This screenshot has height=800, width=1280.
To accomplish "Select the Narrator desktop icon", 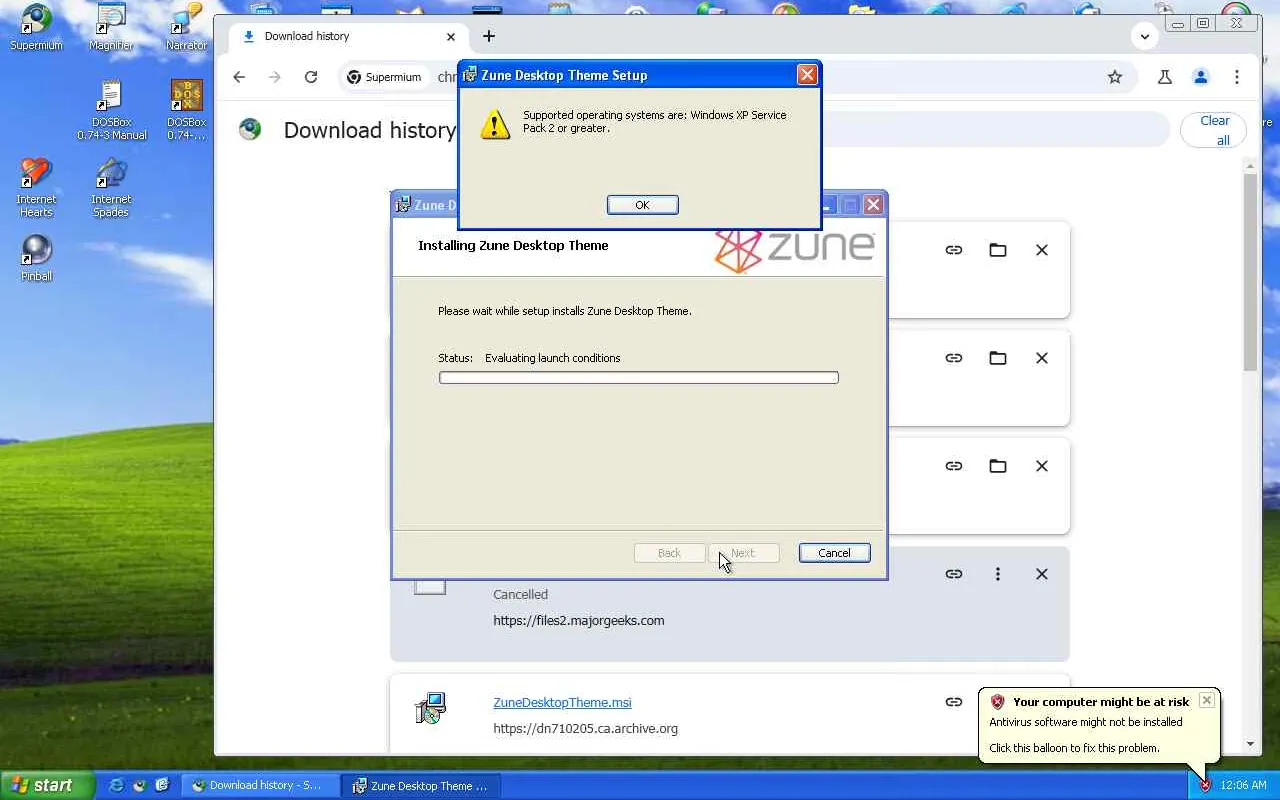I will pyautogui.click(x=186, y=28).
